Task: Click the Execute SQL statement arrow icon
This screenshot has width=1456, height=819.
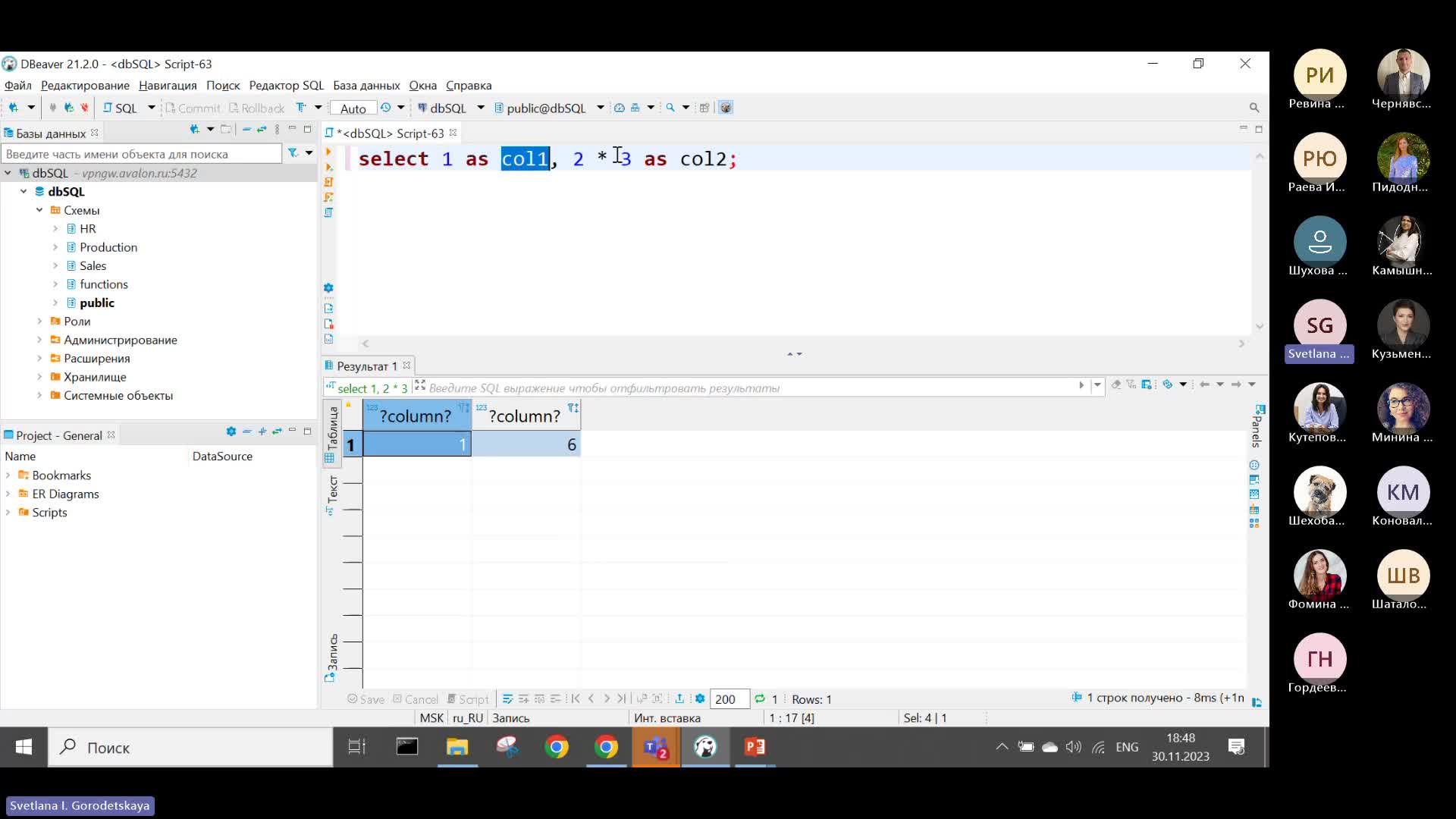Action: (x=328, y=152)
